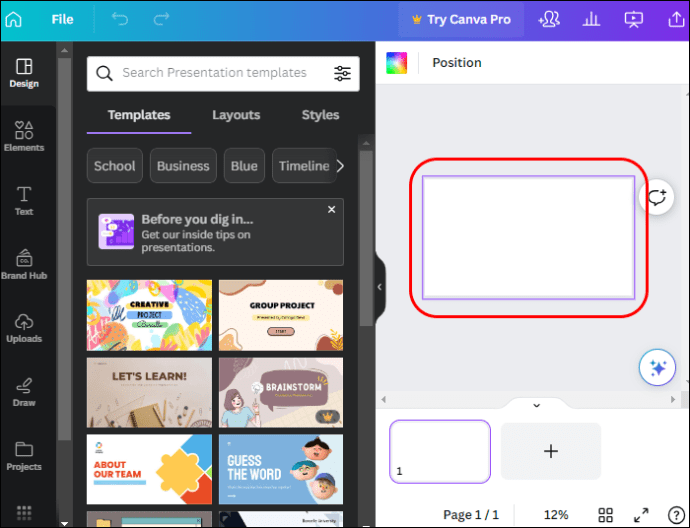
Task: Click the Page 1 / 1 indicator
Action: tap(471, 515)
